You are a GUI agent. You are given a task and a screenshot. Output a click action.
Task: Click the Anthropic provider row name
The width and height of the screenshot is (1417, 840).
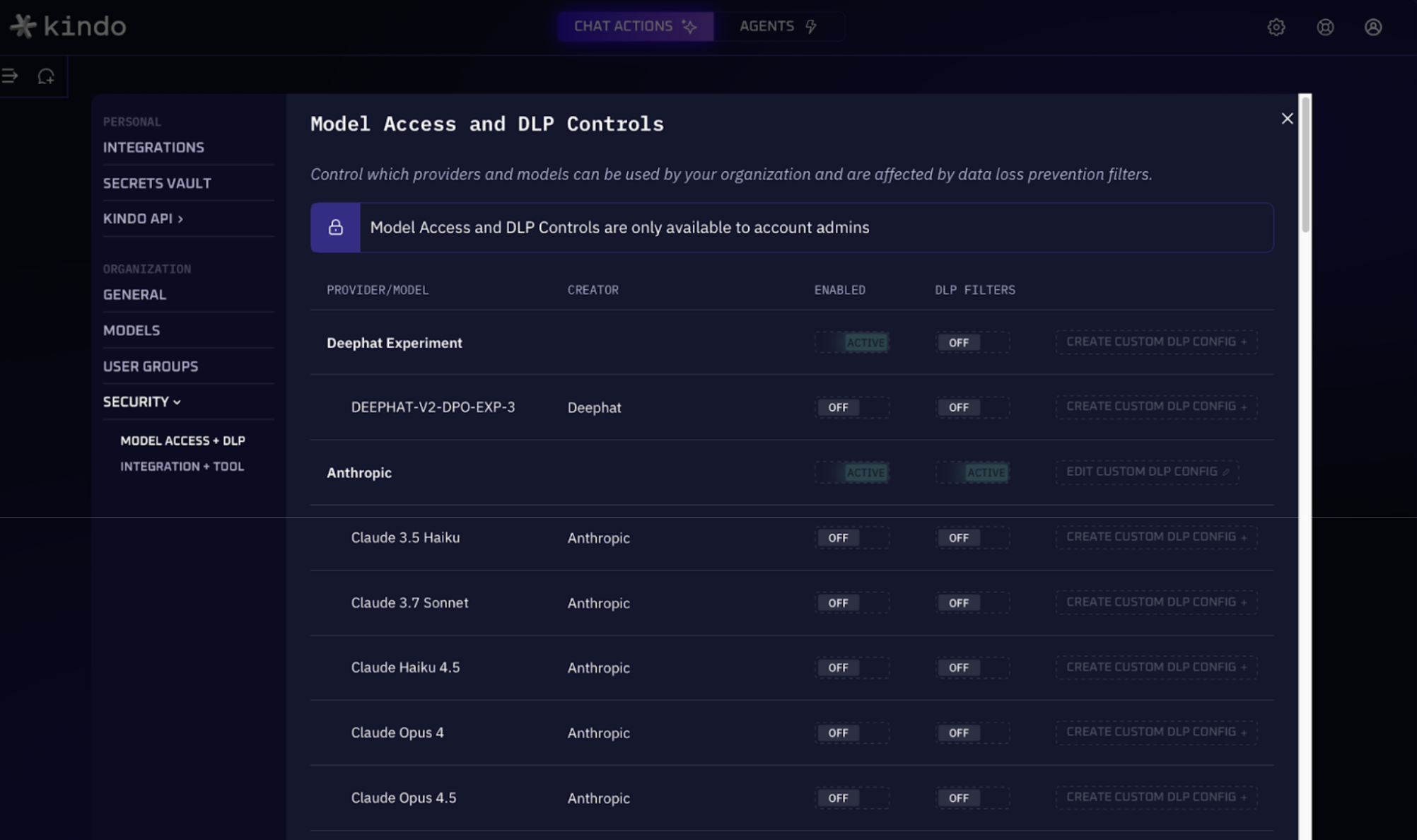pos(359,473)
